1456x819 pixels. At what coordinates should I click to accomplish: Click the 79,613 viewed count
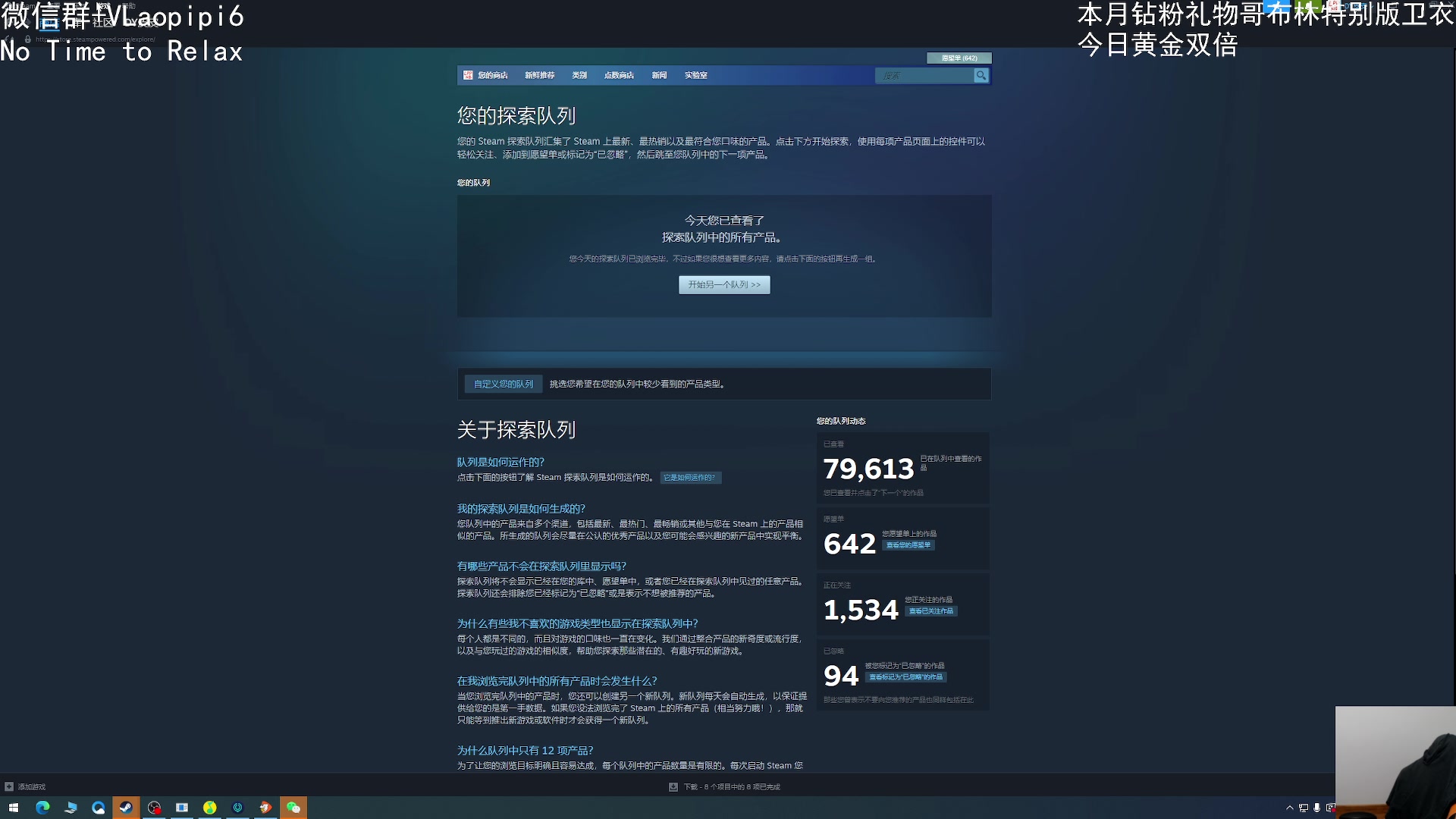pyautogui.click(x=869, y=469)
